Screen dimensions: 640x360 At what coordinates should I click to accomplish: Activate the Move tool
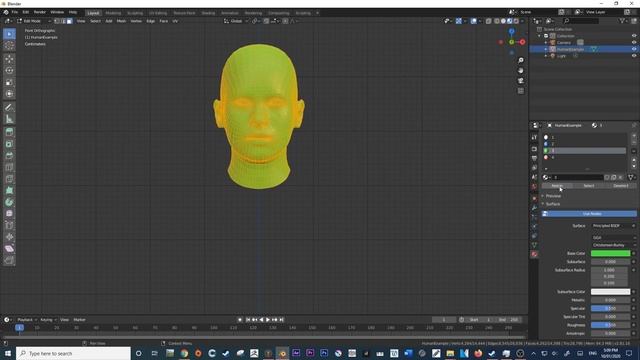[x=9, y=59]
